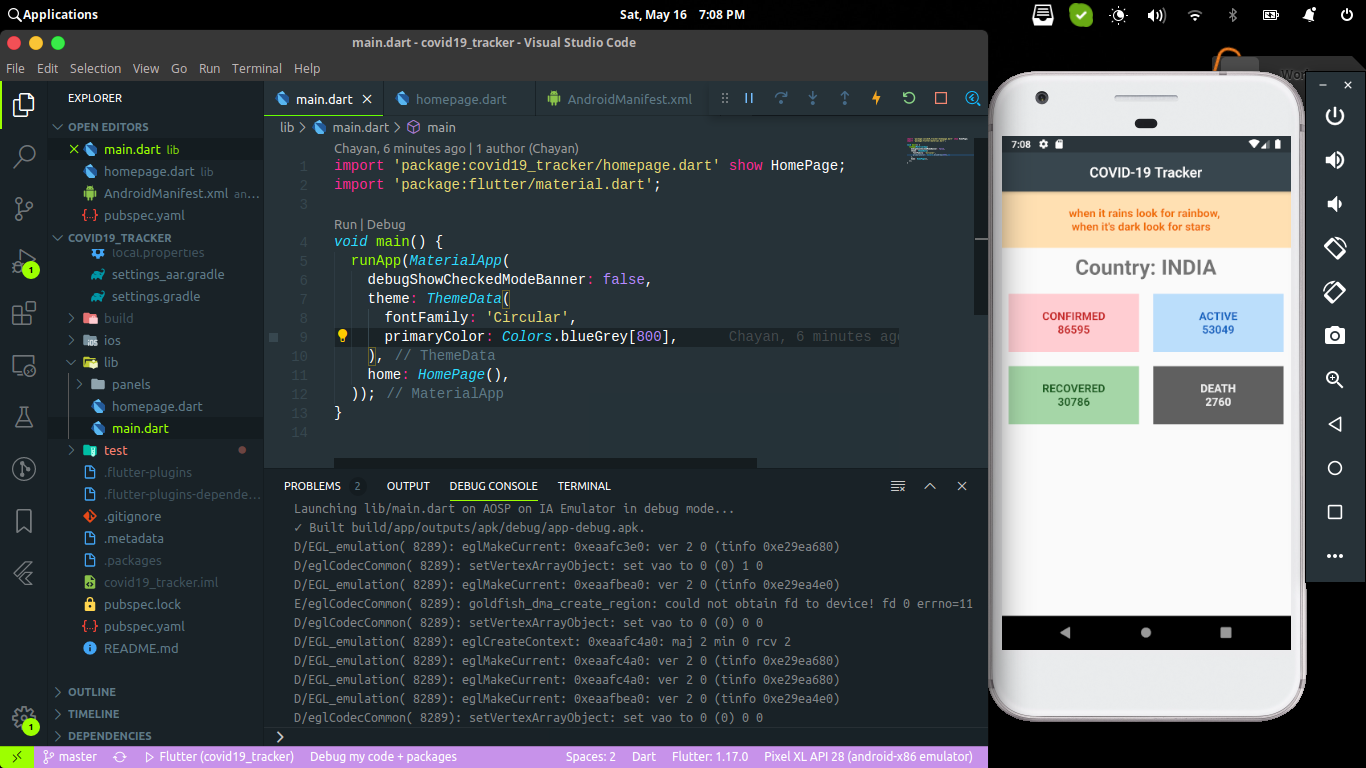The width and height of the screenshot is (1366, 768).
Task: Stop the debug session
Action: click(941, 98)
